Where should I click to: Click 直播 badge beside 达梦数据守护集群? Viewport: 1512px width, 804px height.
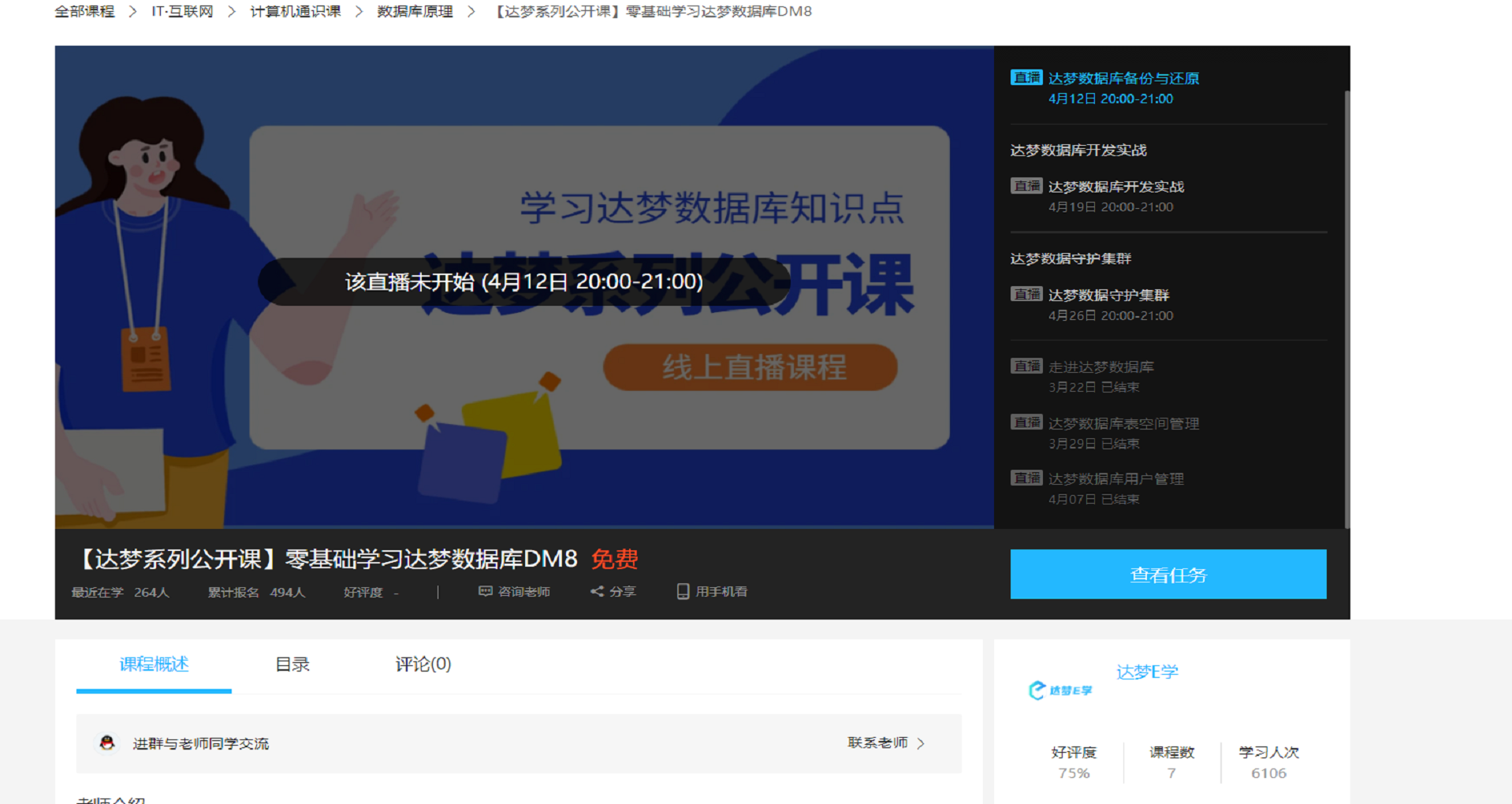click(x=1026, y=294)
